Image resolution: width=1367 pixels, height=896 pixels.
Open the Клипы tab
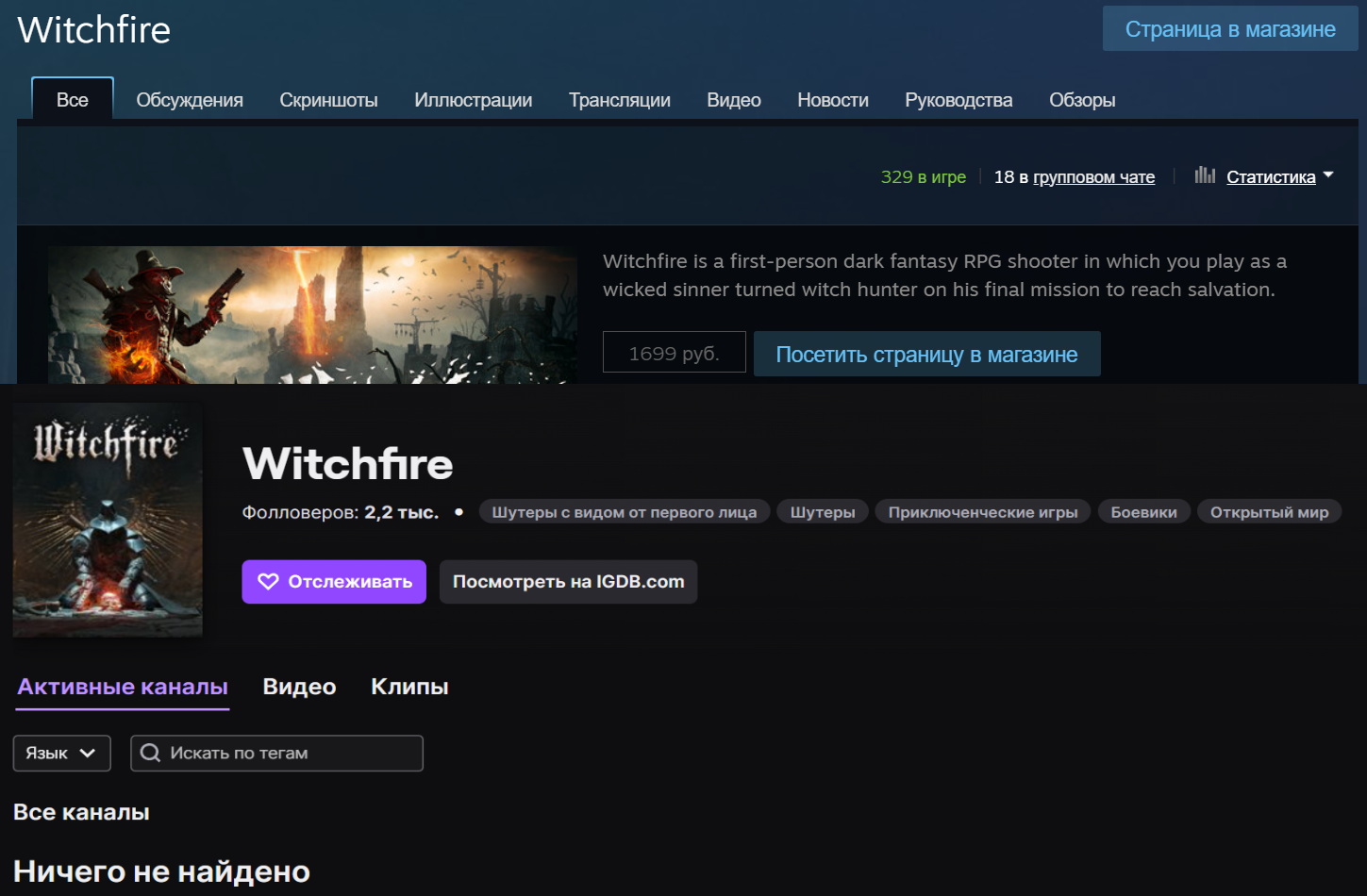[409, 687]
